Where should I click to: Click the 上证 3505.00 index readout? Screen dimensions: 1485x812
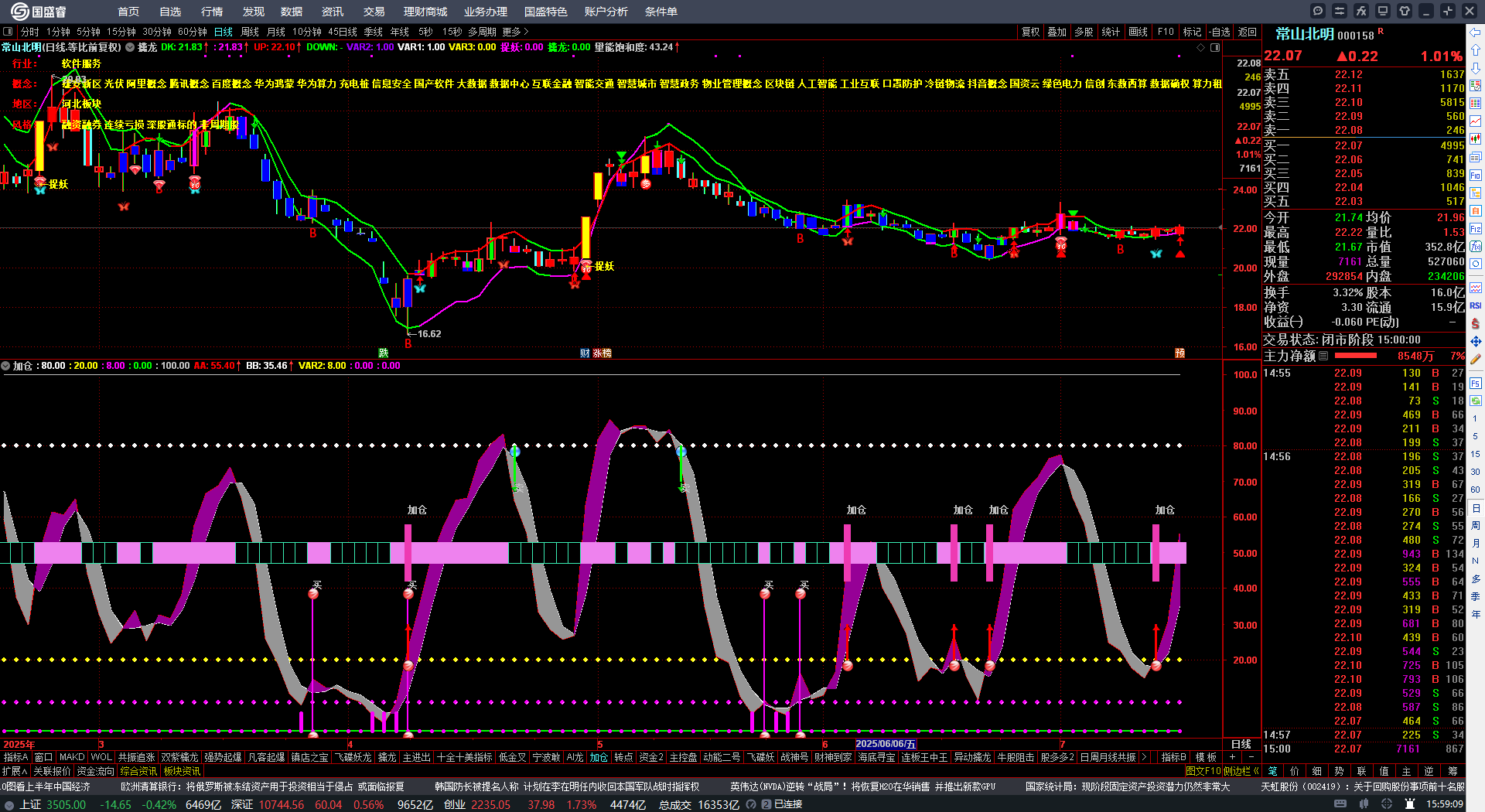pos(53,804)
